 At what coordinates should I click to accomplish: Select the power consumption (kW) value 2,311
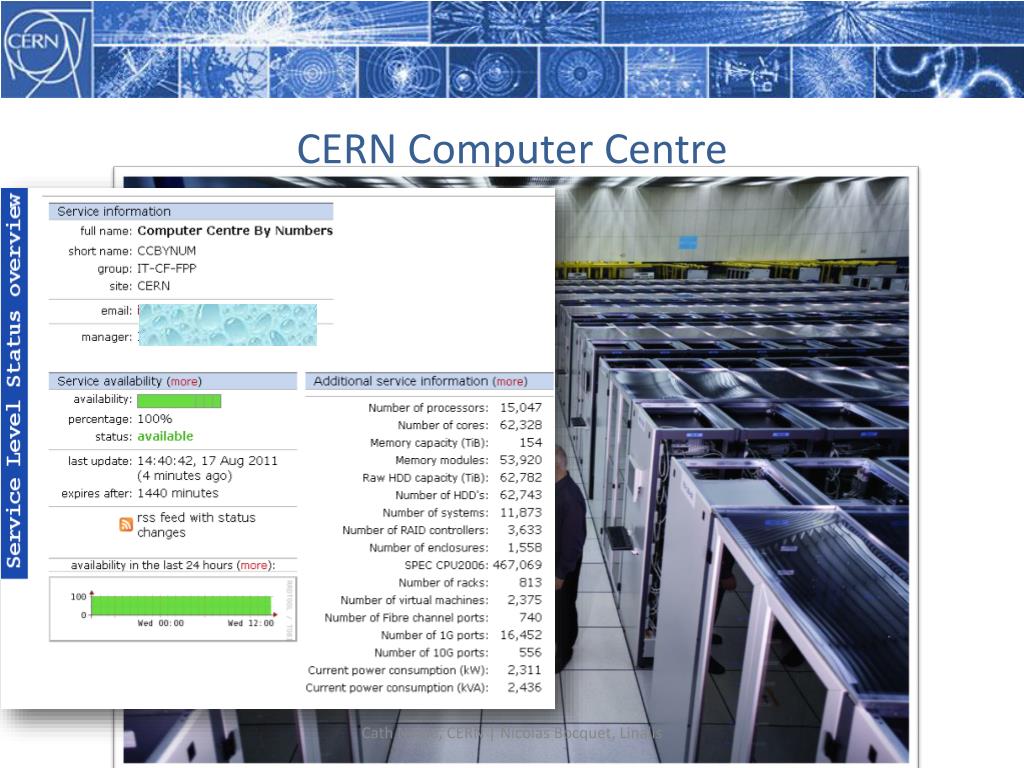pos(525,670)
